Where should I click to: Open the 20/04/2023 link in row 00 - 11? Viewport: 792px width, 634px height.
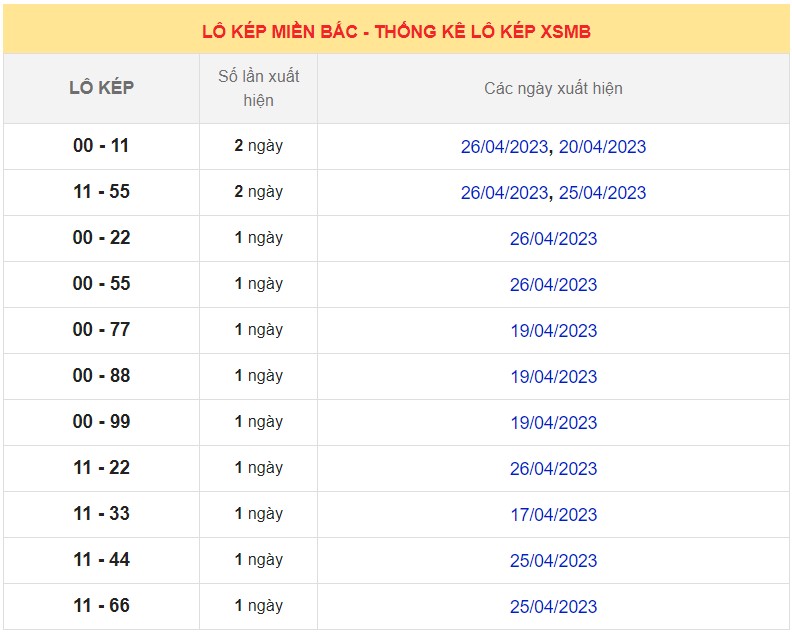[x=602, y=147]
